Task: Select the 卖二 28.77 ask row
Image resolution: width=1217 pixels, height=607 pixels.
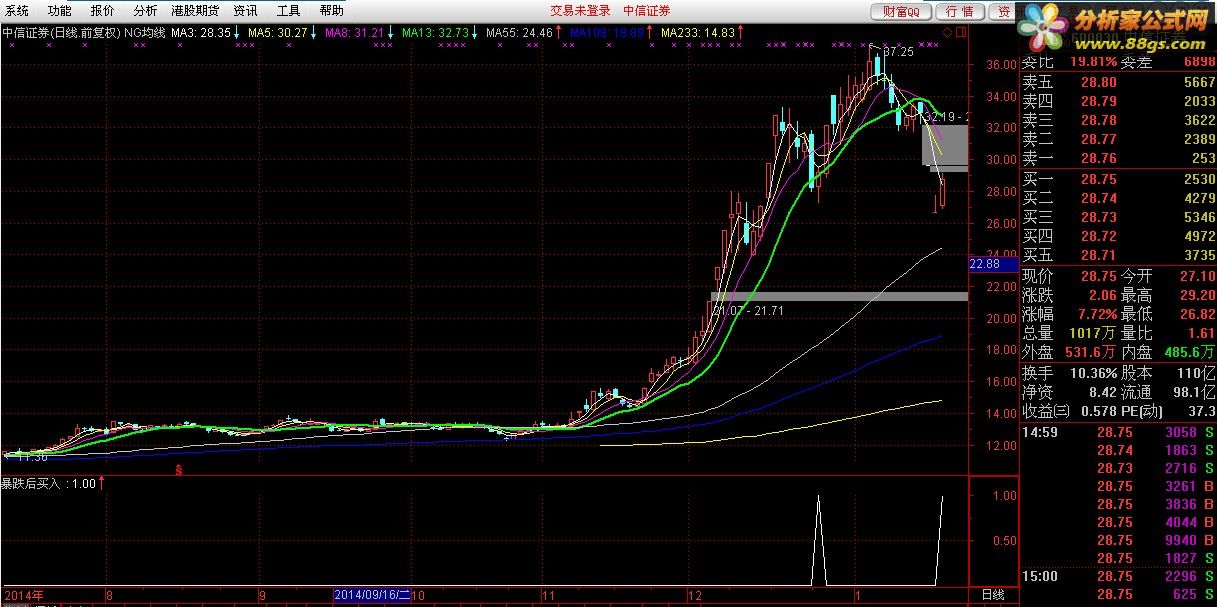Action: 1118,140
